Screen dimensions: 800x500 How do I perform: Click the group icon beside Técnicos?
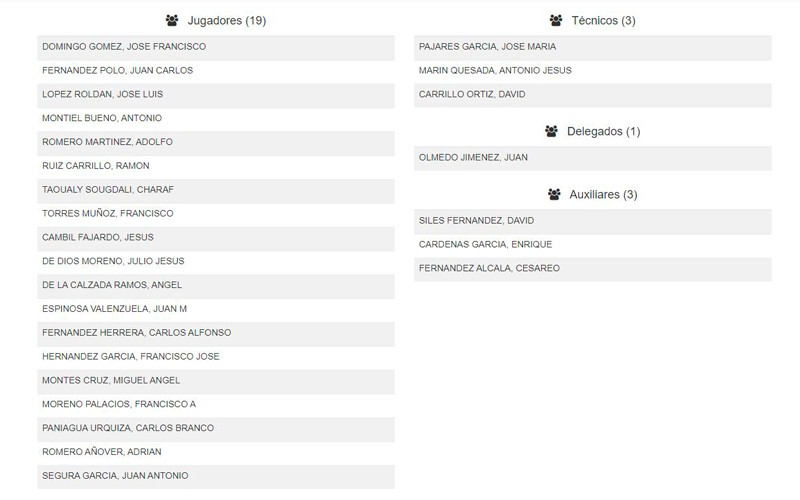click(x=556, y=20)
